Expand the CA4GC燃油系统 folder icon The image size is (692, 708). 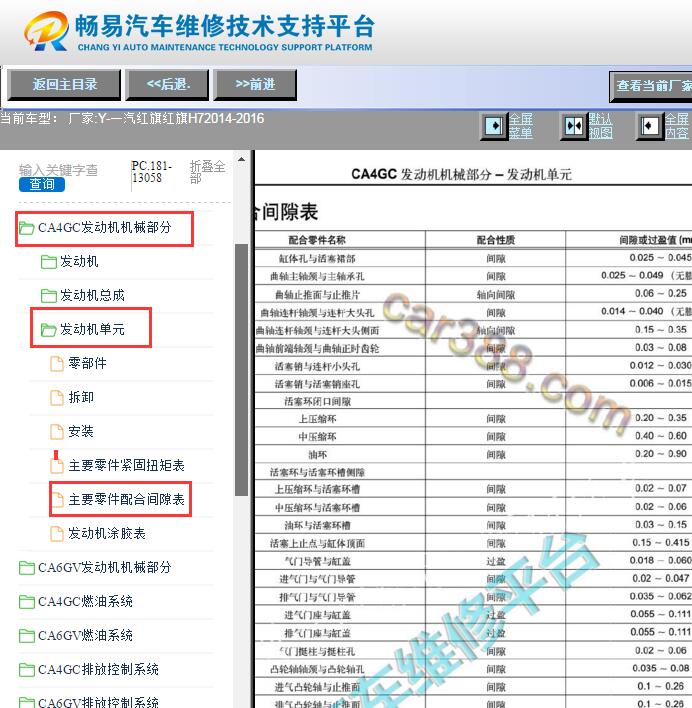point(27,602)
